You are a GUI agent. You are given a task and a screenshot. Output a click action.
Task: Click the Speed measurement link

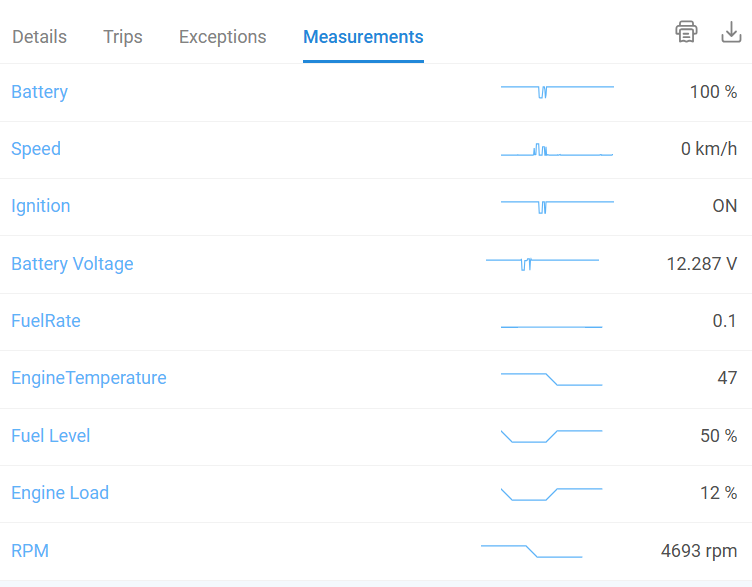click(36, 149)
